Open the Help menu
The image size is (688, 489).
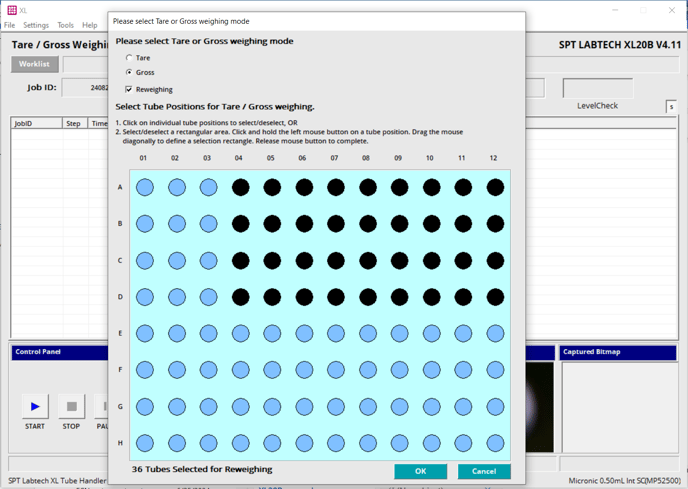coord(90,25)
